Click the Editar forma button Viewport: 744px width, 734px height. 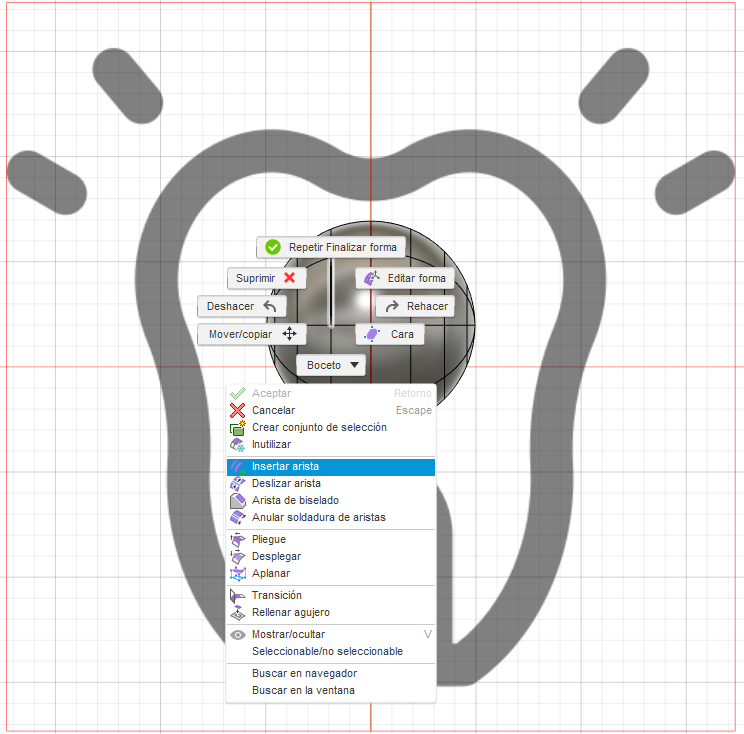pos(405,278)
